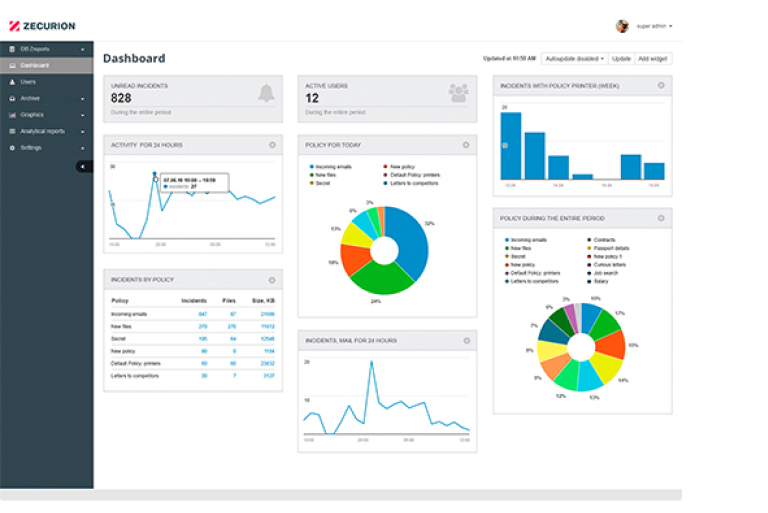Open Analytical reports in the sidebar
Image resolution: width=768 pixels, height=513 pixels.
47,131
